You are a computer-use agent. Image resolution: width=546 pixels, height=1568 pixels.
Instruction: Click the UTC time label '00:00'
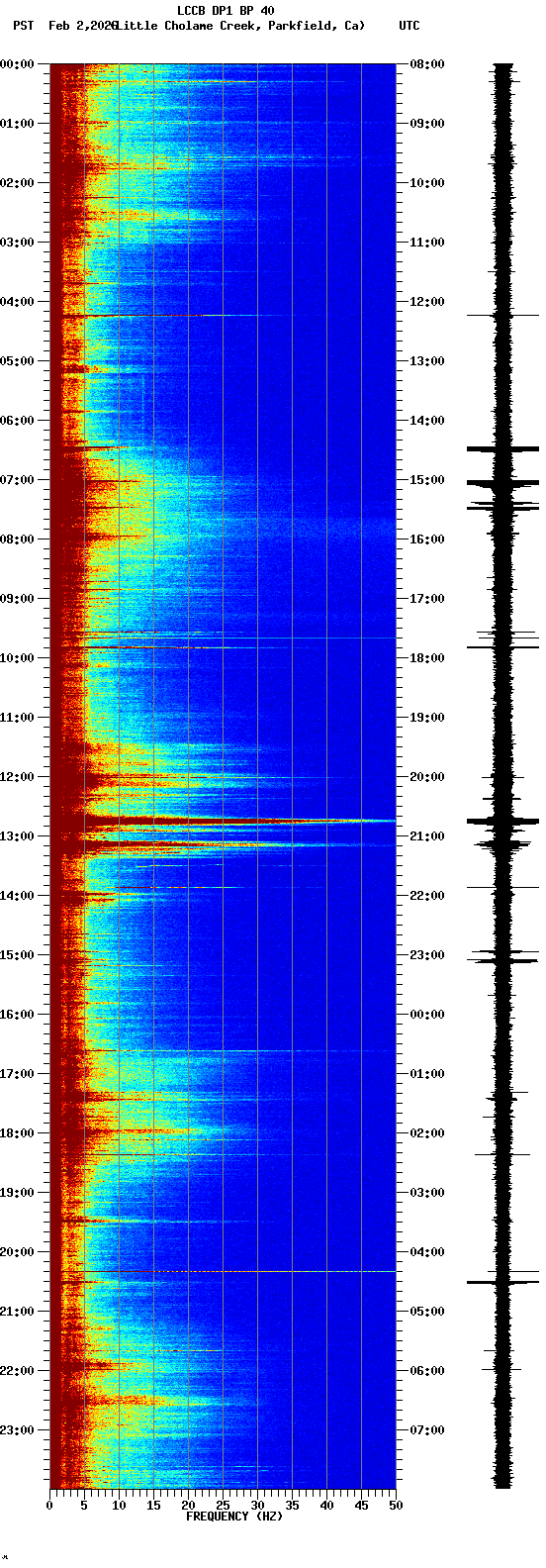[427, 1015]
